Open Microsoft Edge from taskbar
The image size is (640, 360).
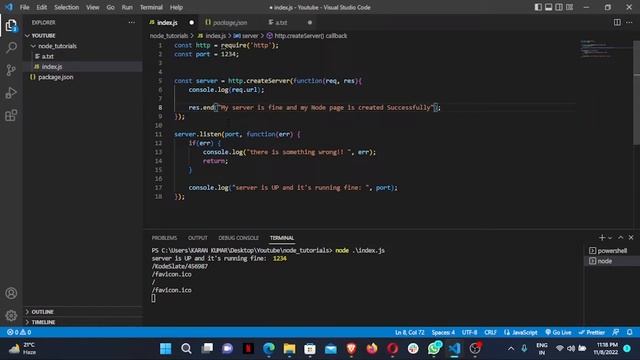coord(269,349)
